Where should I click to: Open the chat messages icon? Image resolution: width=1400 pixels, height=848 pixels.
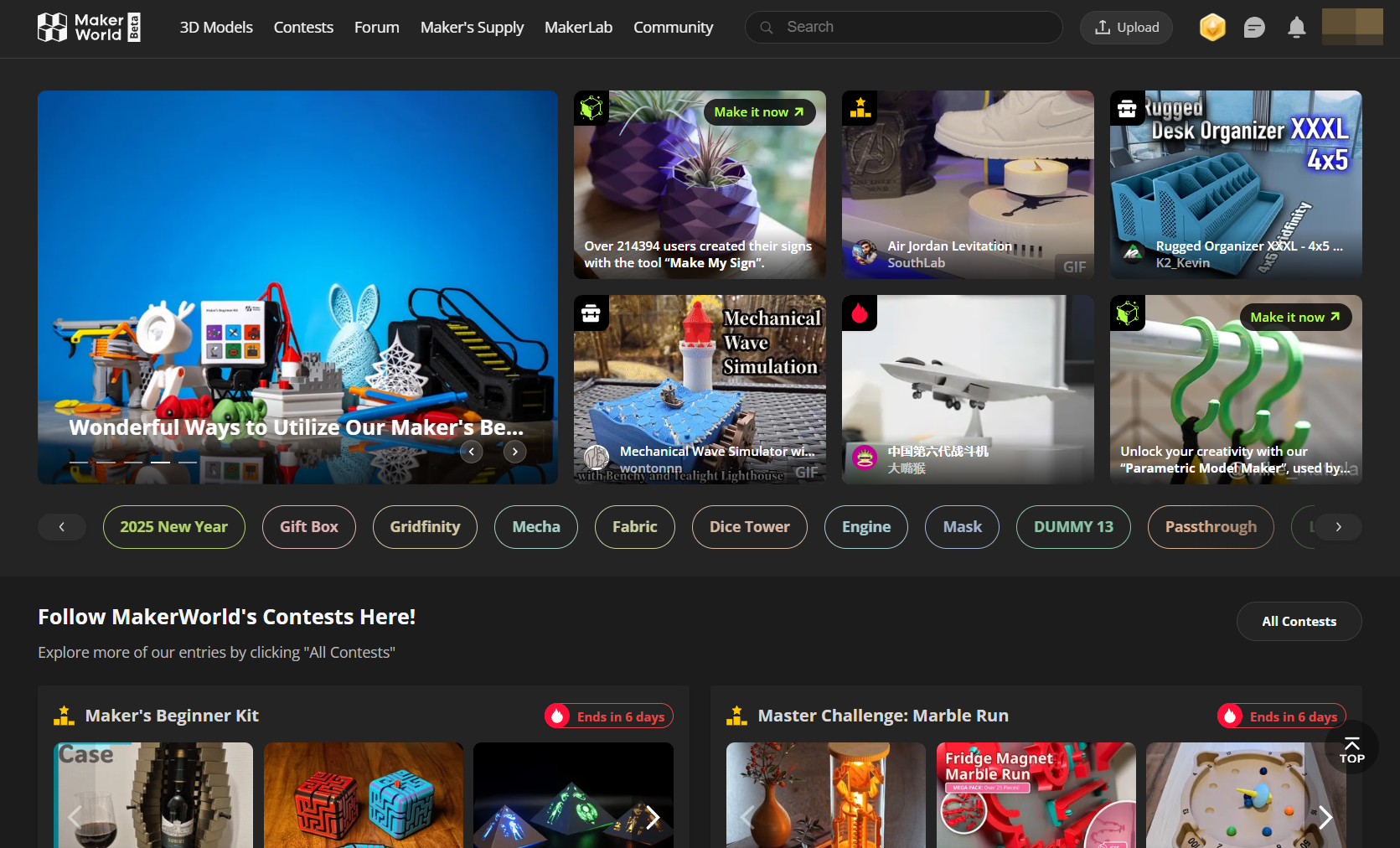pos(1254,28)
